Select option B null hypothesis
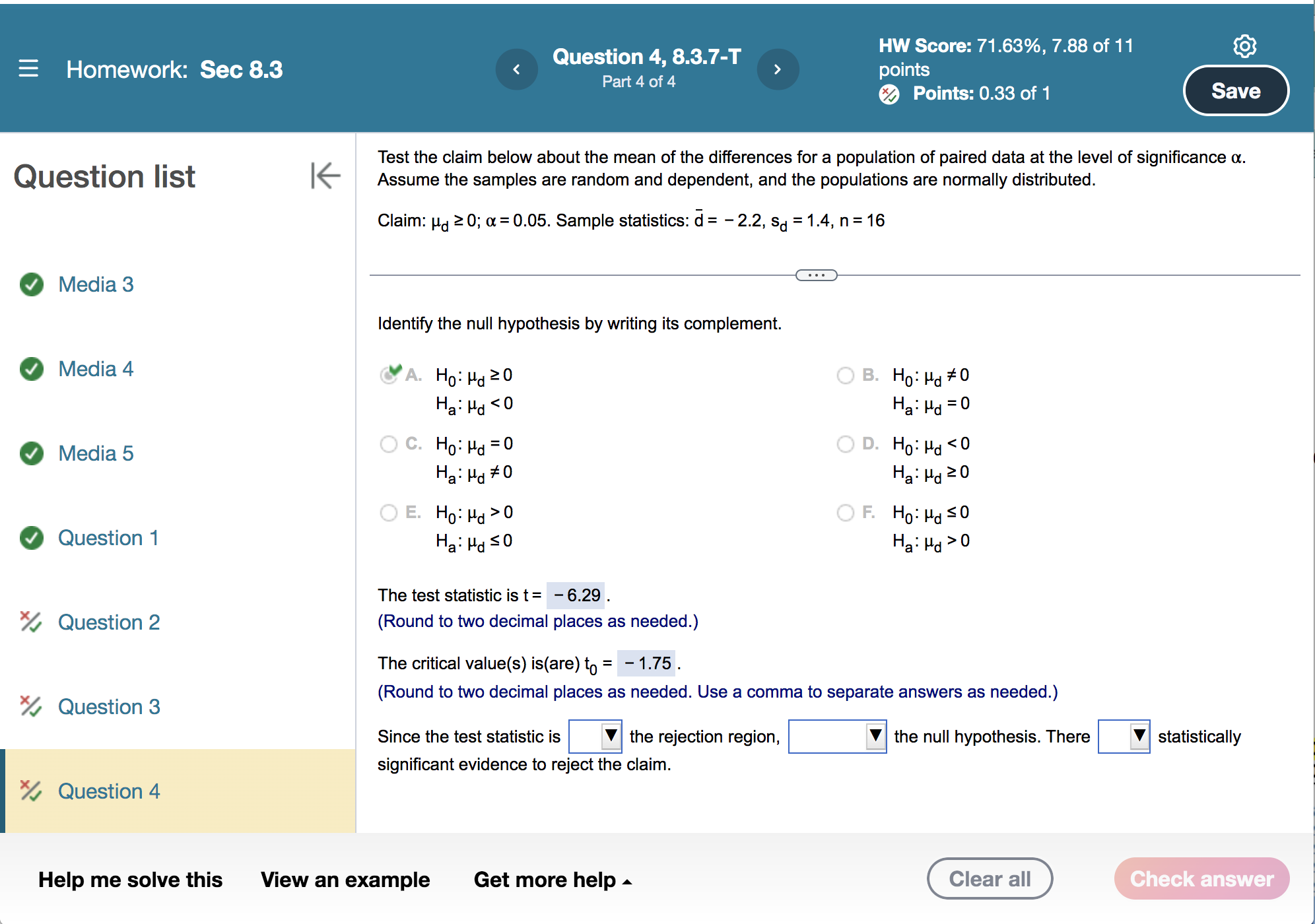1315x924 pixels. pyautogui.click(x=845, y=376)
